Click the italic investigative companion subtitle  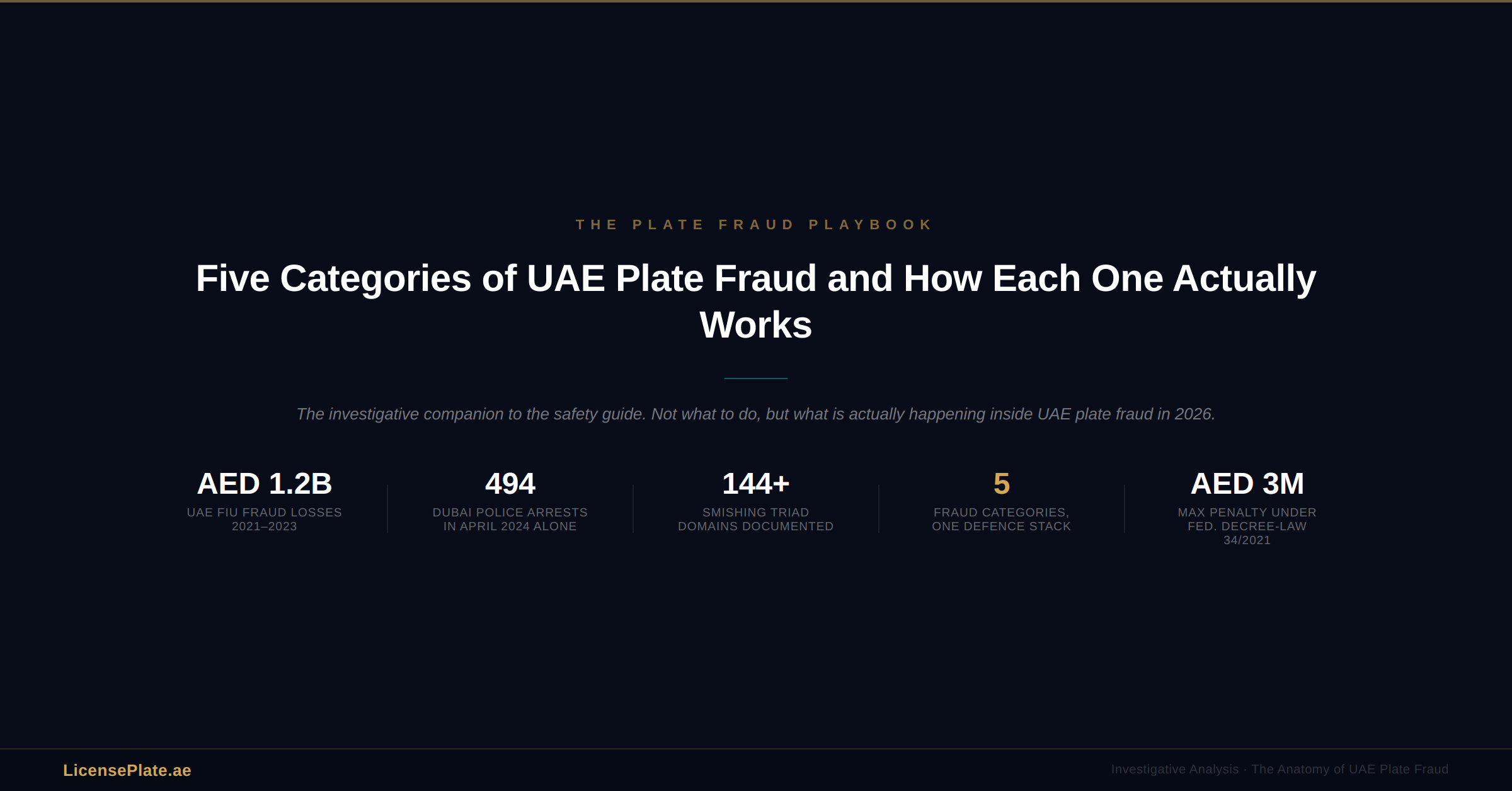[x=755, y=414]
